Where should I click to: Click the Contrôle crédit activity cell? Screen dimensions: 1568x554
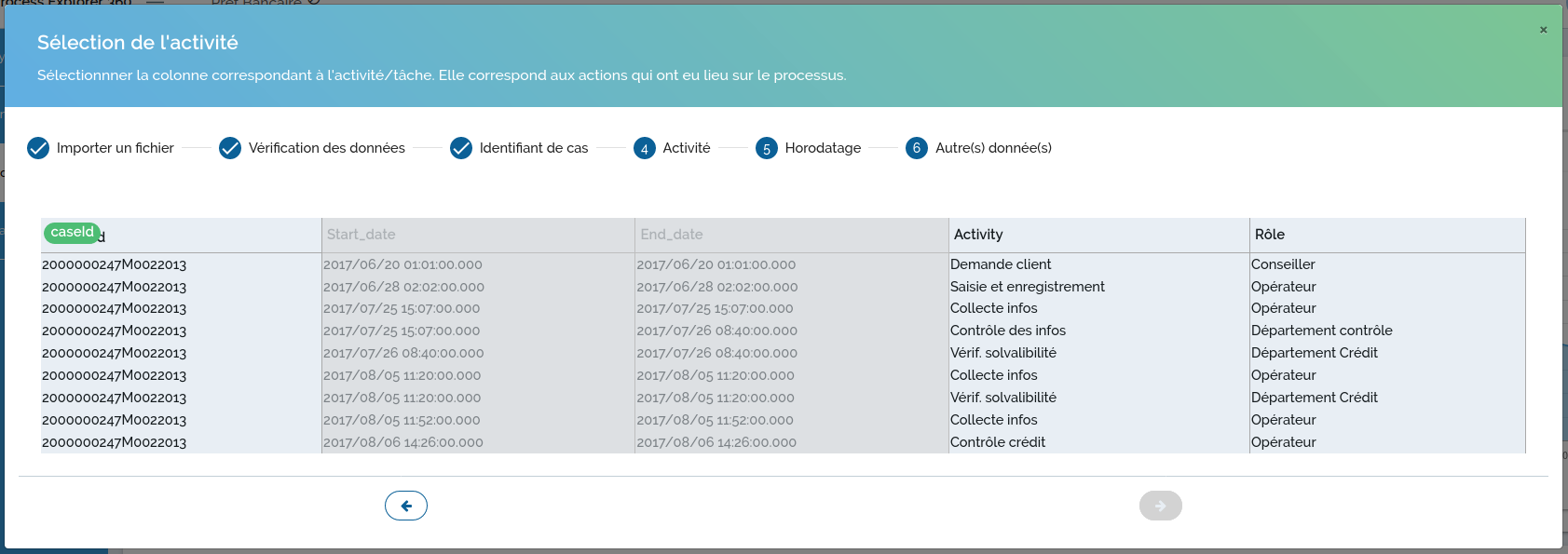click(998, 442)
